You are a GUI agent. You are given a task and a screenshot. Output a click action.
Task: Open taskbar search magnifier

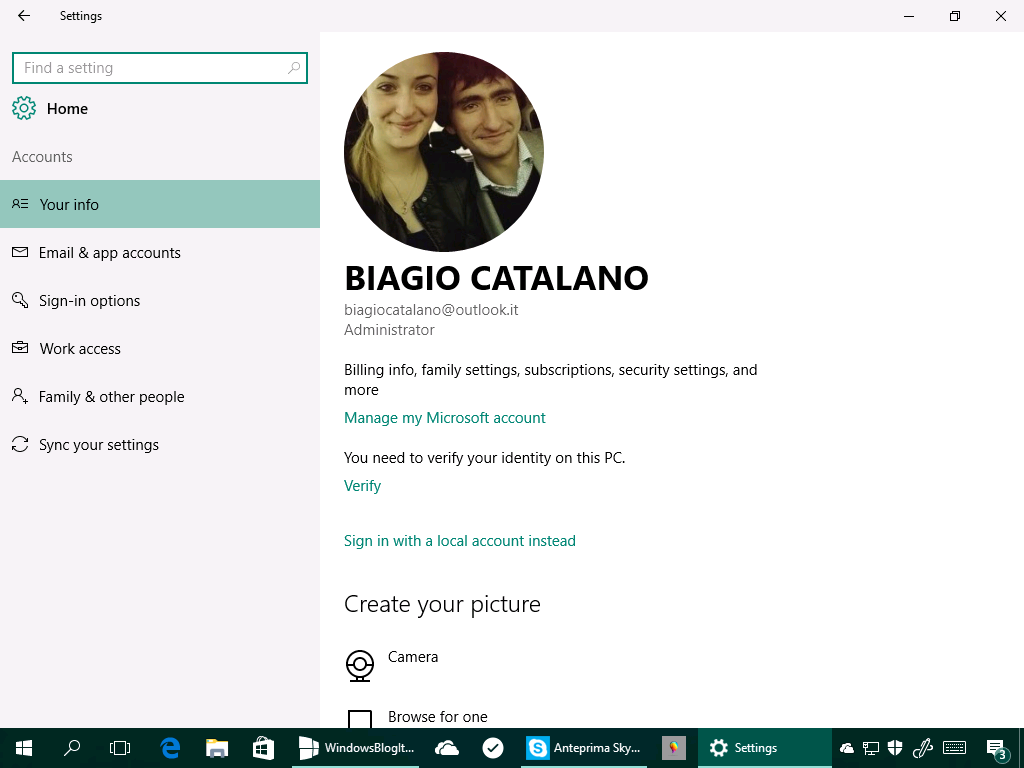[x=72, y=748]
